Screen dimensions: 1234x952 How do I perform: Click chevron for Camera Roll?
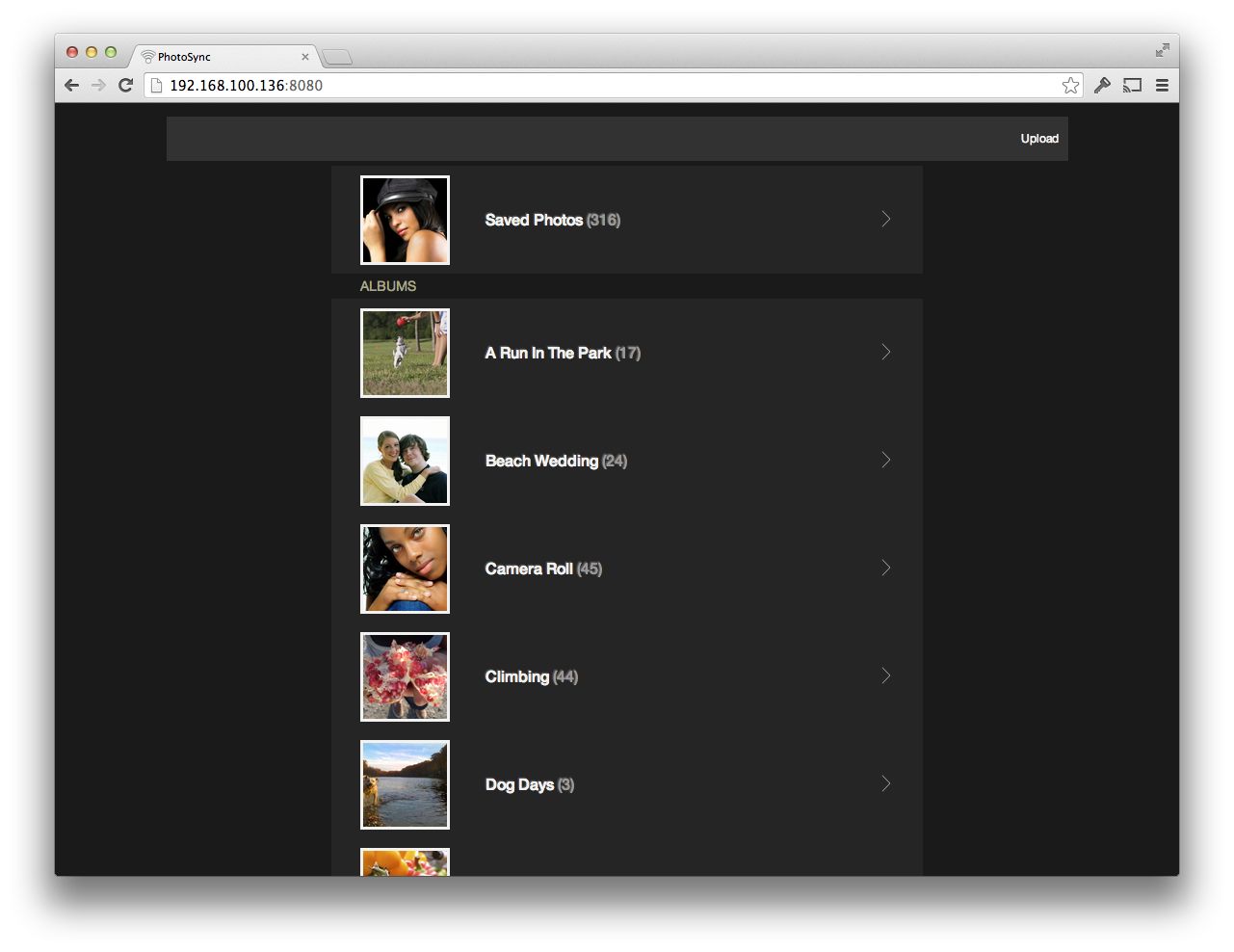[886, 569]
